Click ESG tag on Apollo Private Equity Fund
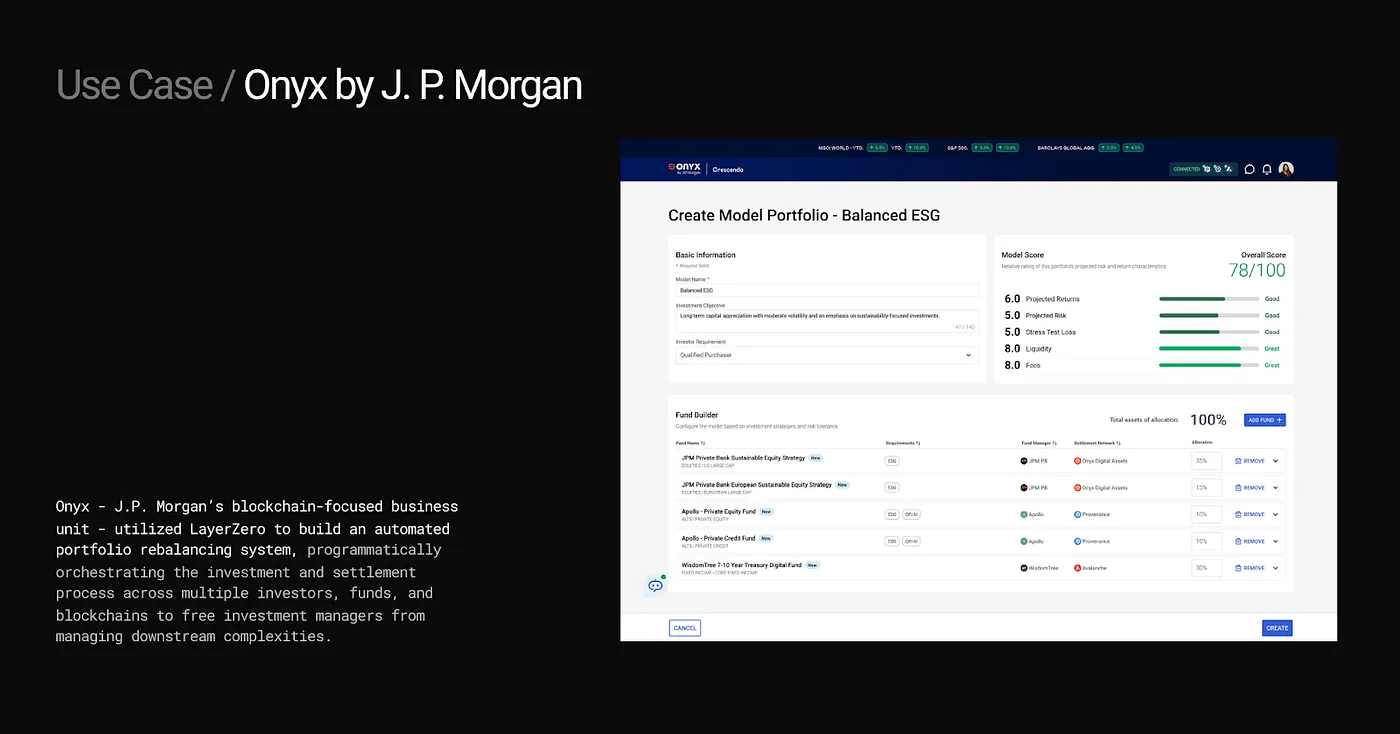Viewport: 1400px width, 734px height. (x=891, y=515)
